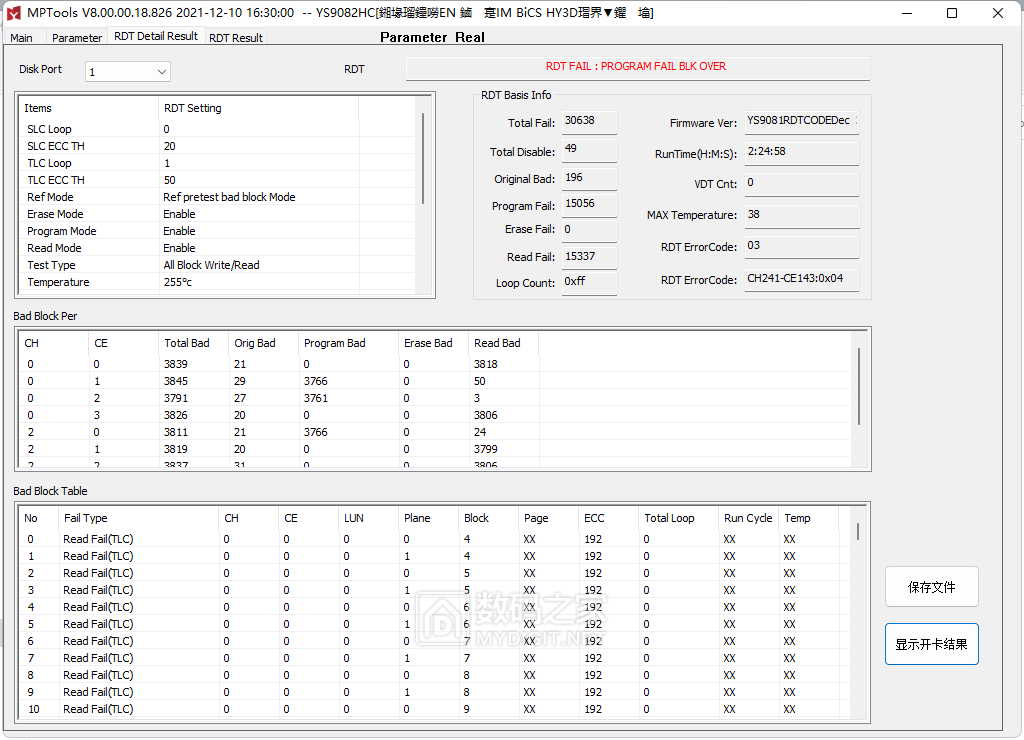Click the Original Bad value 196
The image size is (1024, 740).
point(589,178)
